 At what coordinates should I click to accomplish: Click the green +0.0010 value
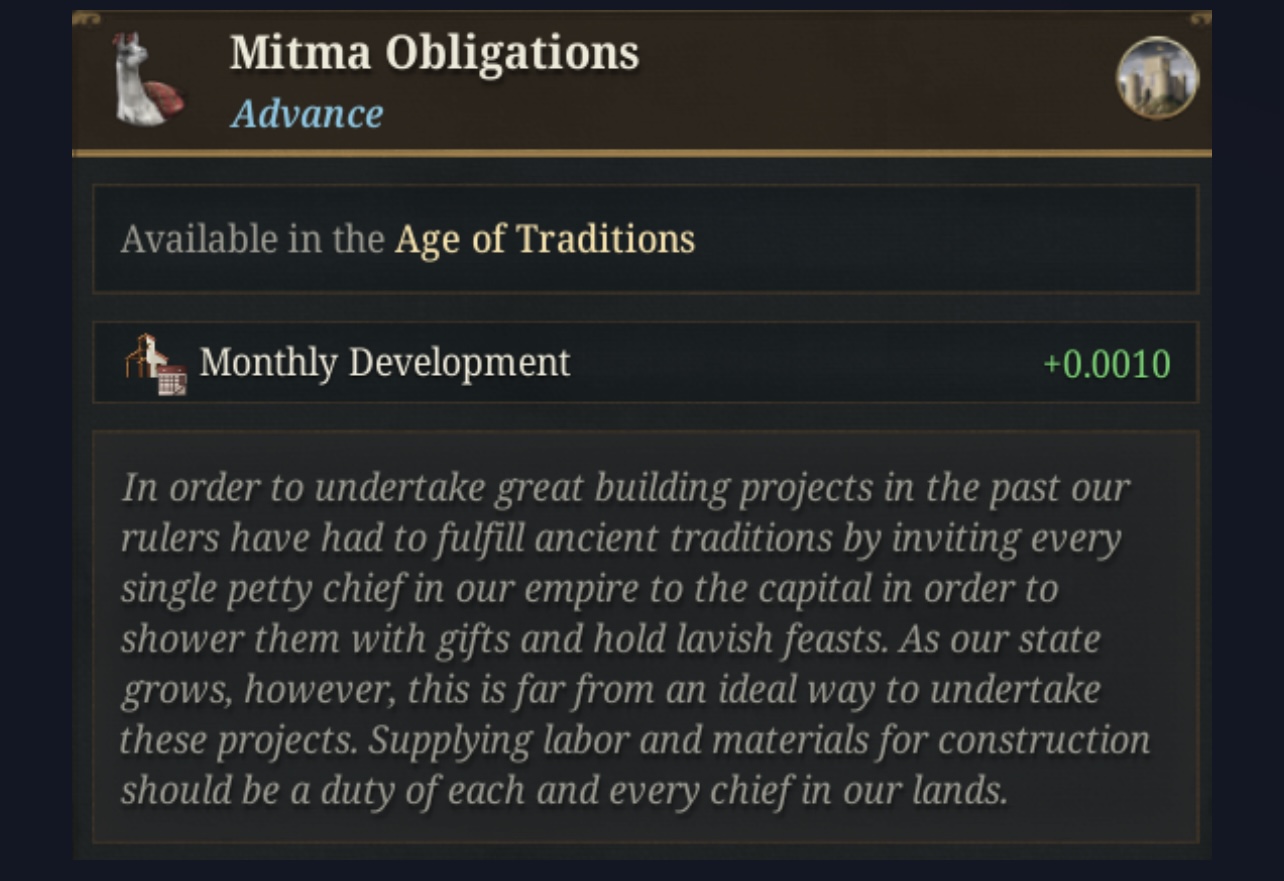click(x=1107, y=364)
